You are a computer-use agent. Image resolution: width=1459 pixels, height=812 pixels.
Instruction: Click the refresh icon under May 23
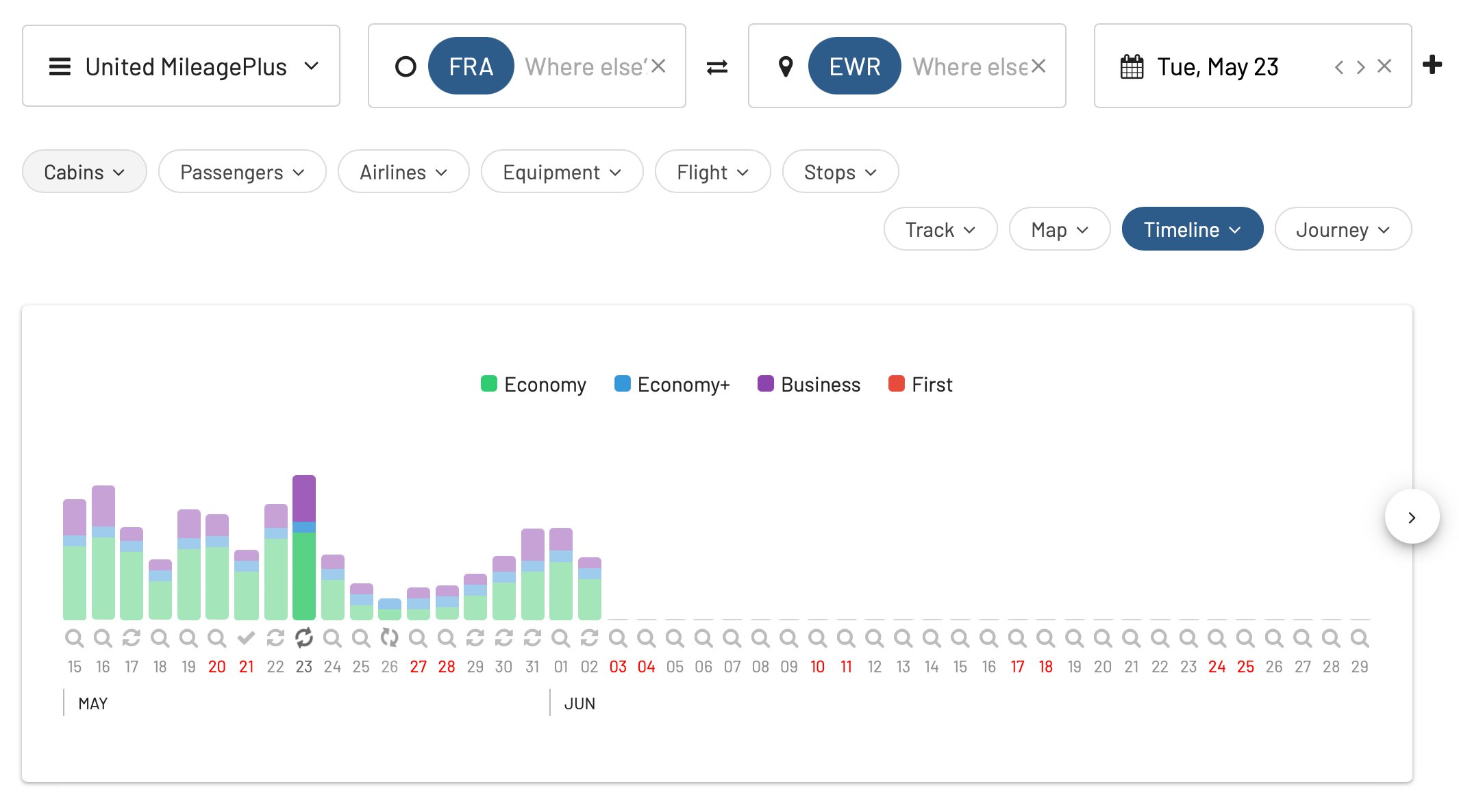tap(303, 638)
